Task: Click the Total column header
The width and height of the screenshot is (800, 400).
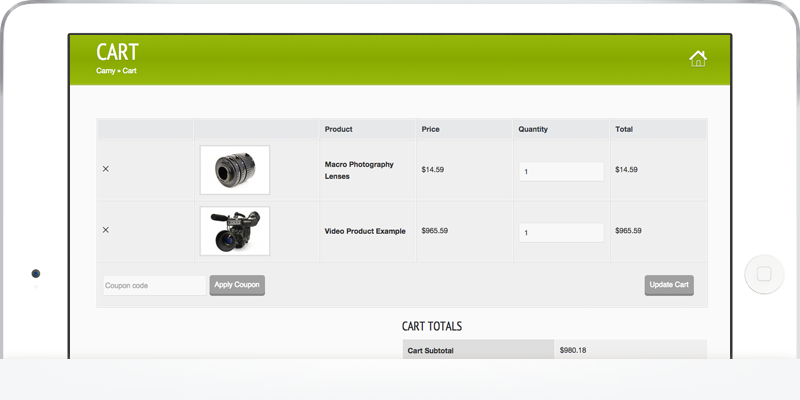Action: (x=624, y=129)
